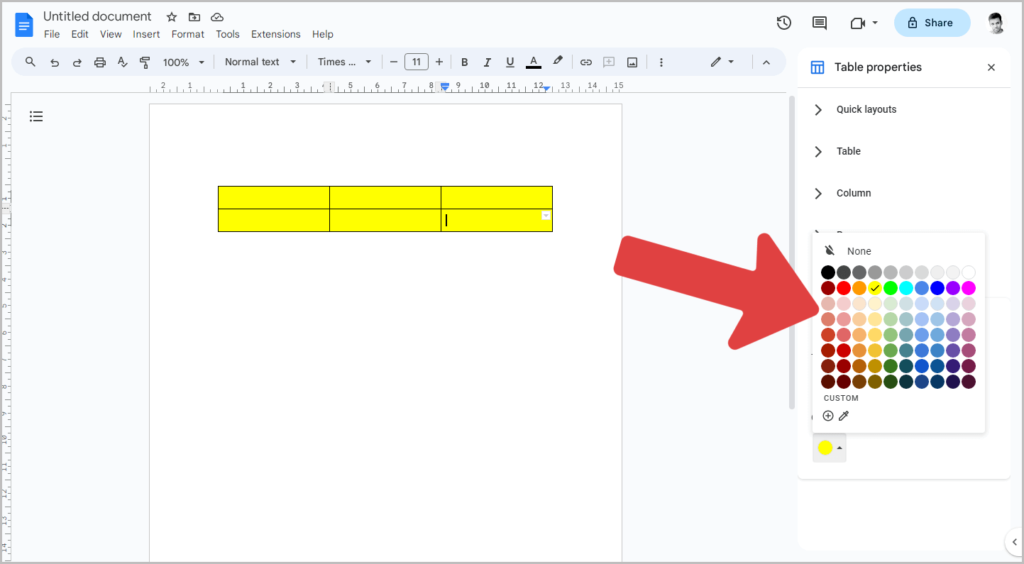Collapse the menus with the up chevron
This screenshot has width=1024, height=564.
(766, 62)
